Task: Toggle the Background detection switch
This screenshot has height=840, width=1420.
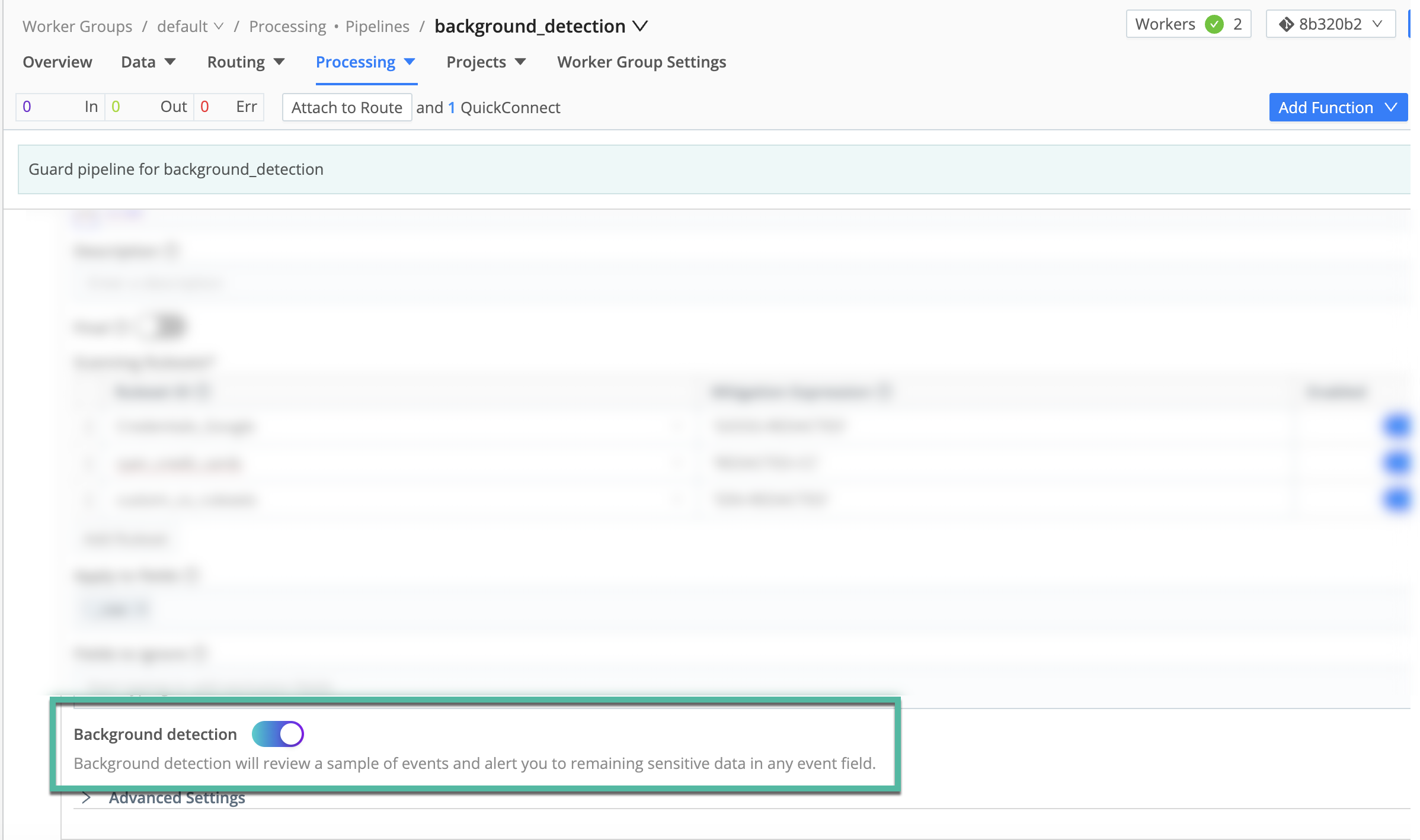Action: tap(277, 734)
